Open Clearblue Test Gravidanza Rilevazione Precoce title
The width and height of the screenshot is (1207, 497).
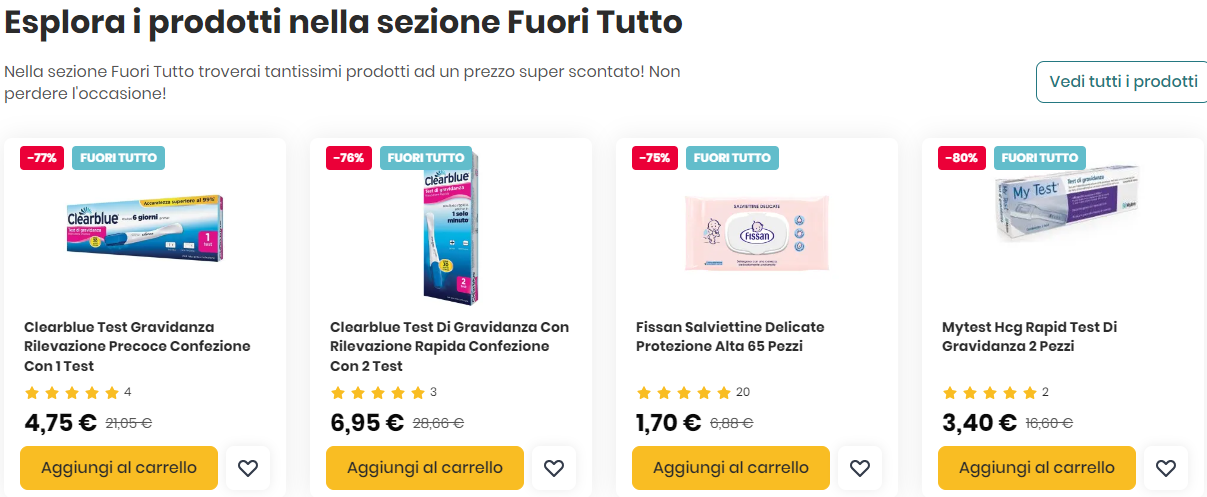click(x=137, y=346)
